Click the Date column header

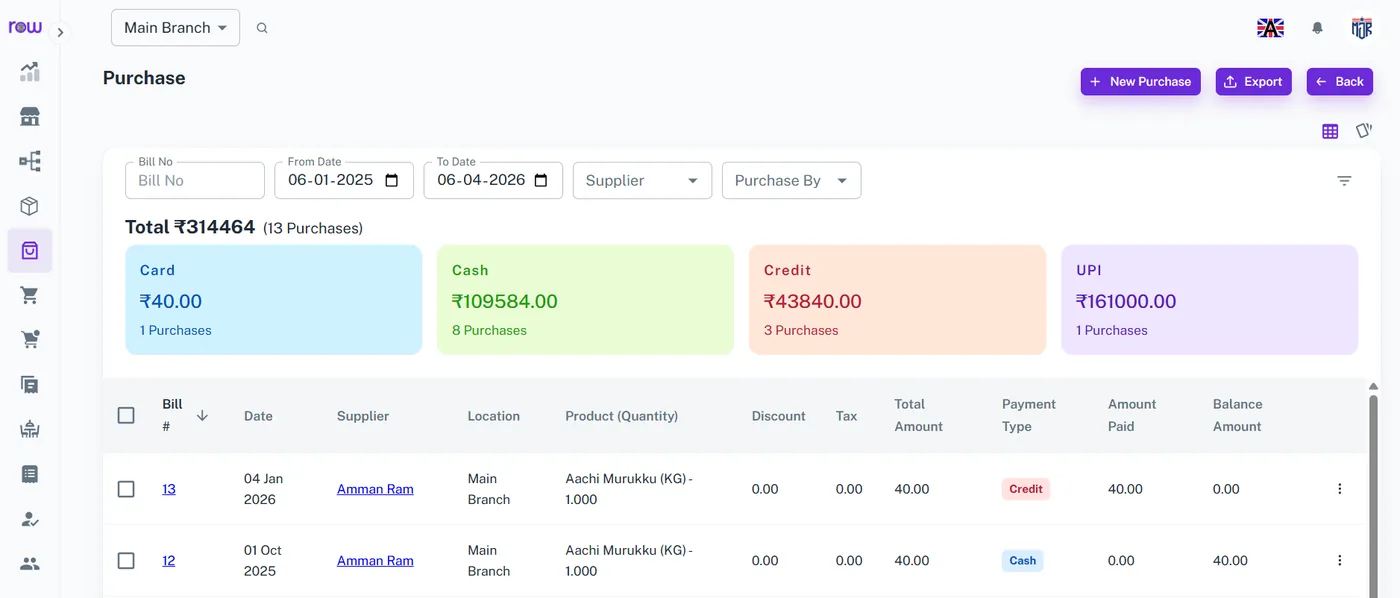coord(258,416)
